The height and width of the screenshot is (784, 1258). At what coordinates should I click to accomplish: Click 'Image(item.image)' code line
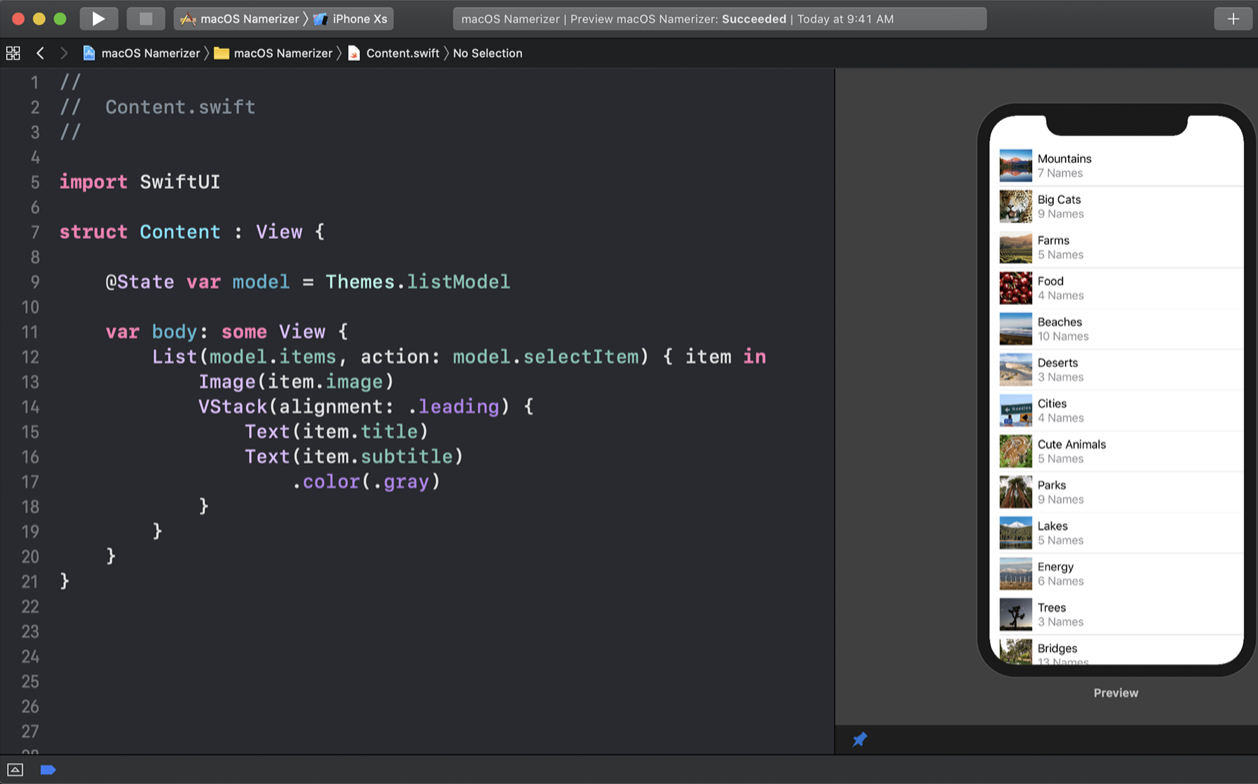tap(296, 382)
